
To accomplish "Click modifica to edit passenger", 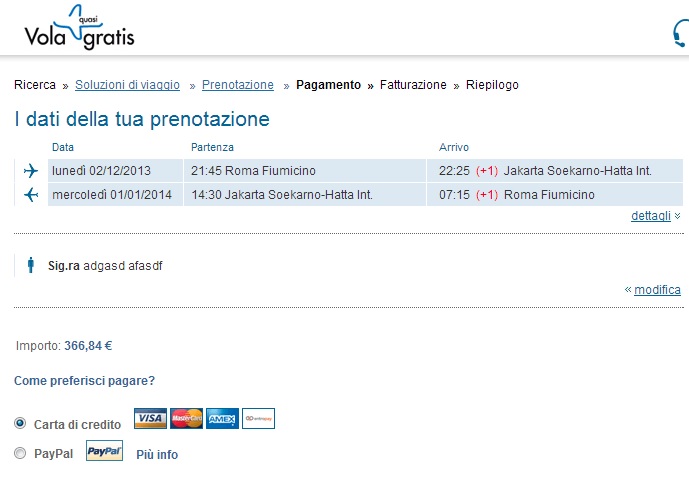I will (657, 290).
